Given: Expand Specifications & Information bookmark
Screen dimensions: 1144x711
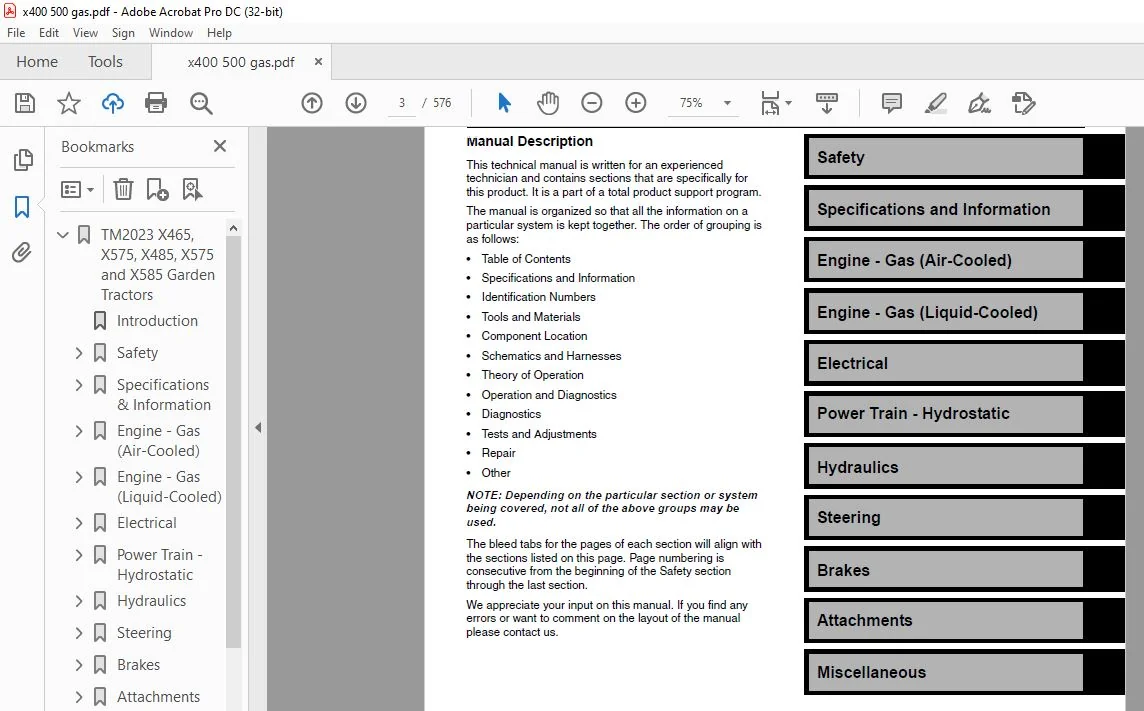Looking at the screenshot, I should point(79,384).
